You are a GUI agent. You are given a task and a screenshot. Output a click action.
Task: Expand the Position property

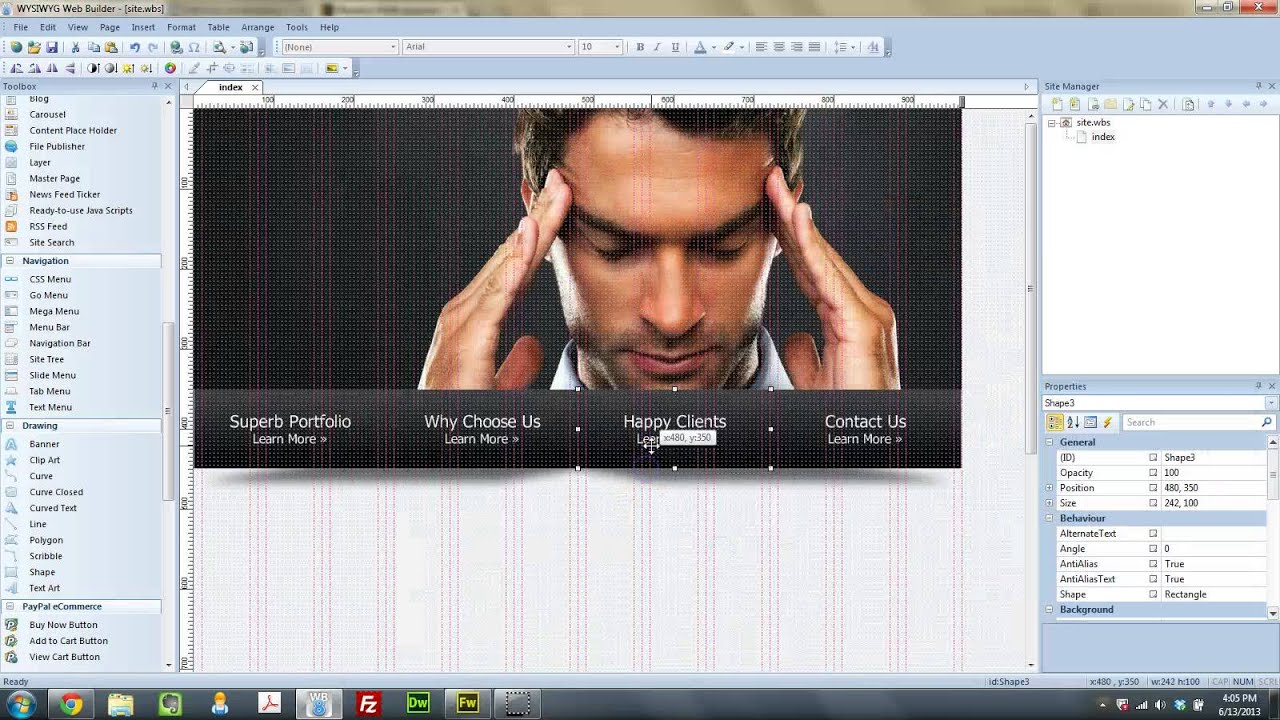coord(1049,488)
